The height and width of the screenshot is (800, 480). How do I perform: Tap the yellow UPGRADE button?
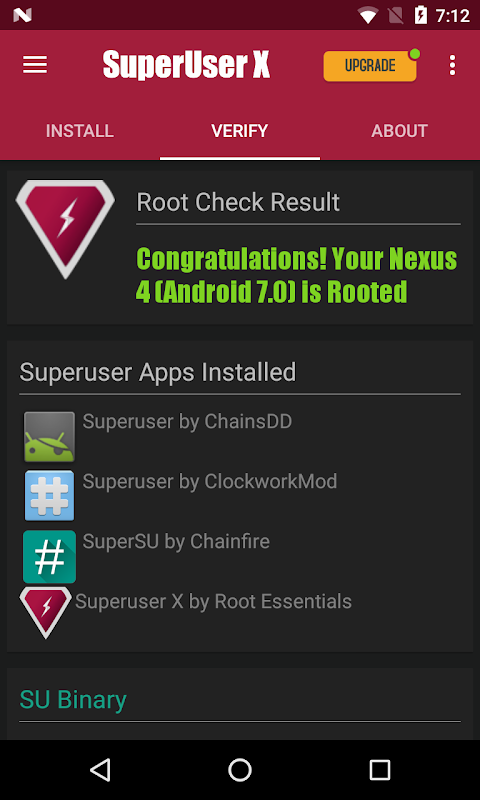pos(370,66)
